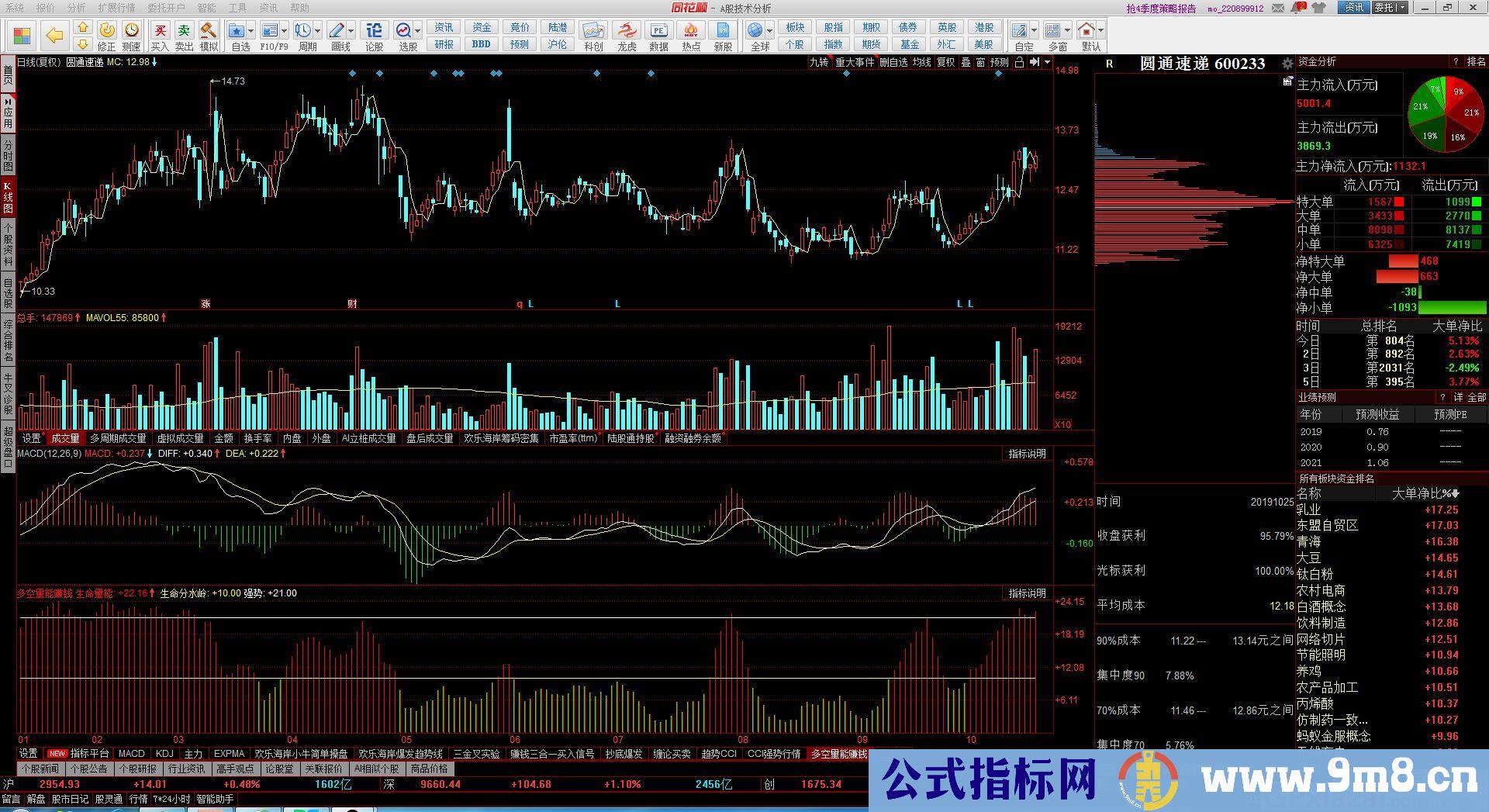Click the 沪伦 button
The width and height of the screenshot is (1489, 812).
point(558,44)
